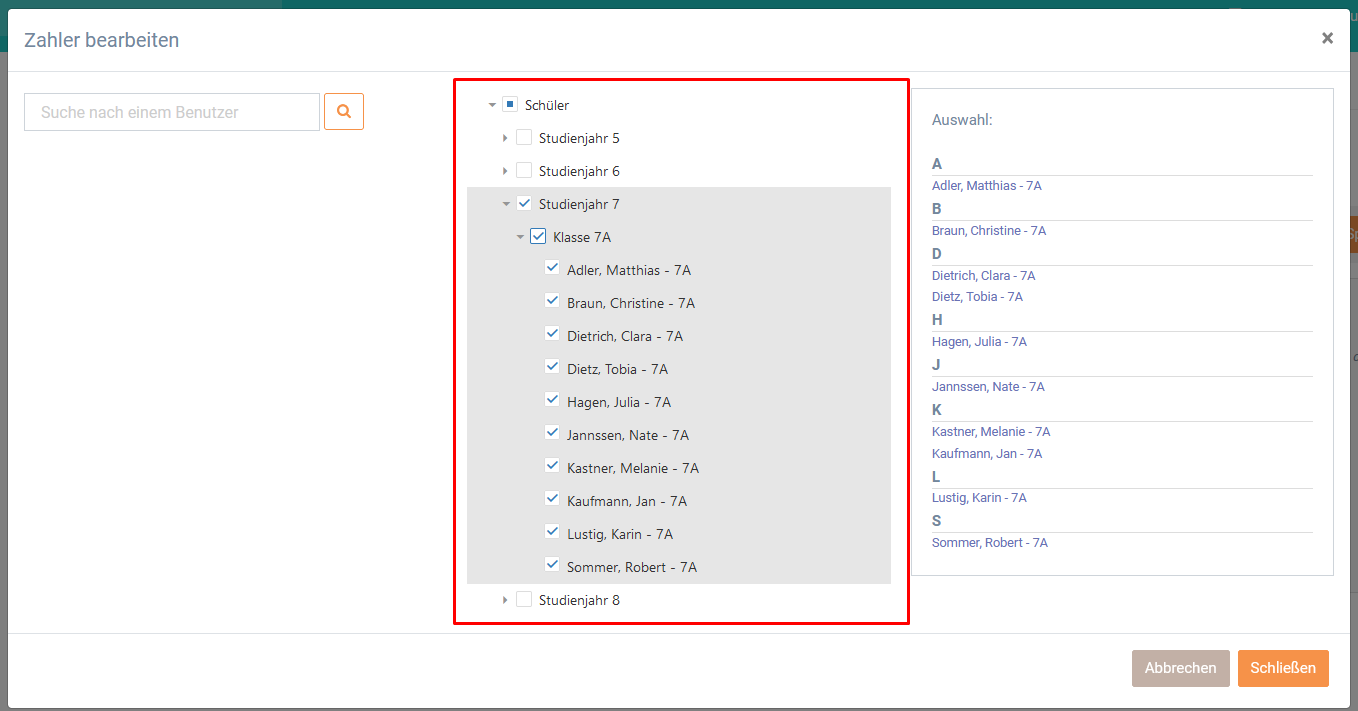Viewport: 1358px width, 711px height.
Task: Click the 'Studienjahr 5' tree label
Action: click(x=579, y=138)
